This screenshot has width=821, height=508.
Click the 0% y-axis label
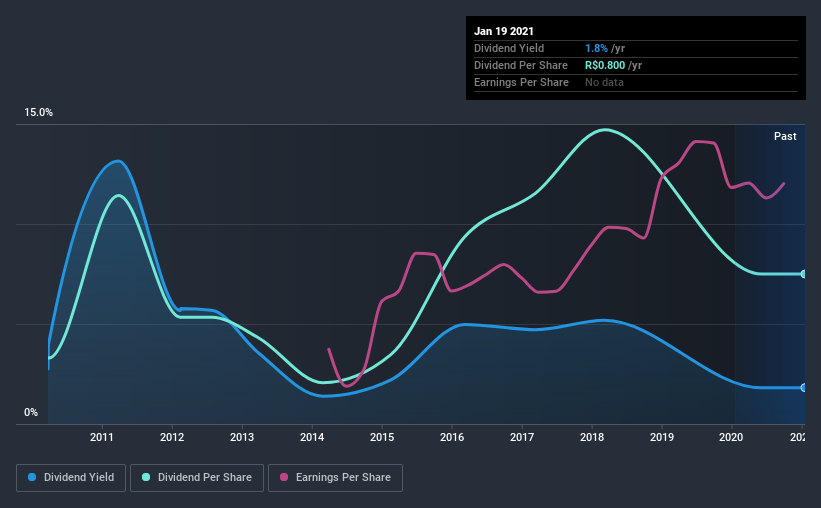[x=31, y=413]
